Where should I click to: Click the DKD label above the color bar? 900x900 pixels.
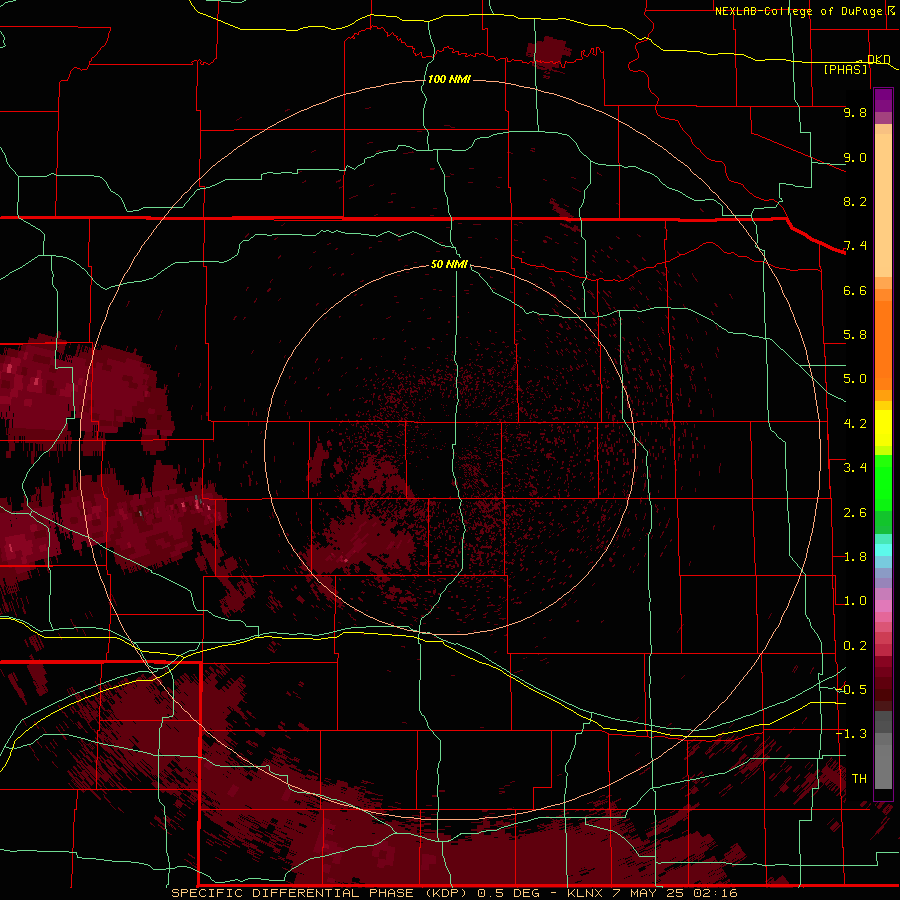(878, 59)
